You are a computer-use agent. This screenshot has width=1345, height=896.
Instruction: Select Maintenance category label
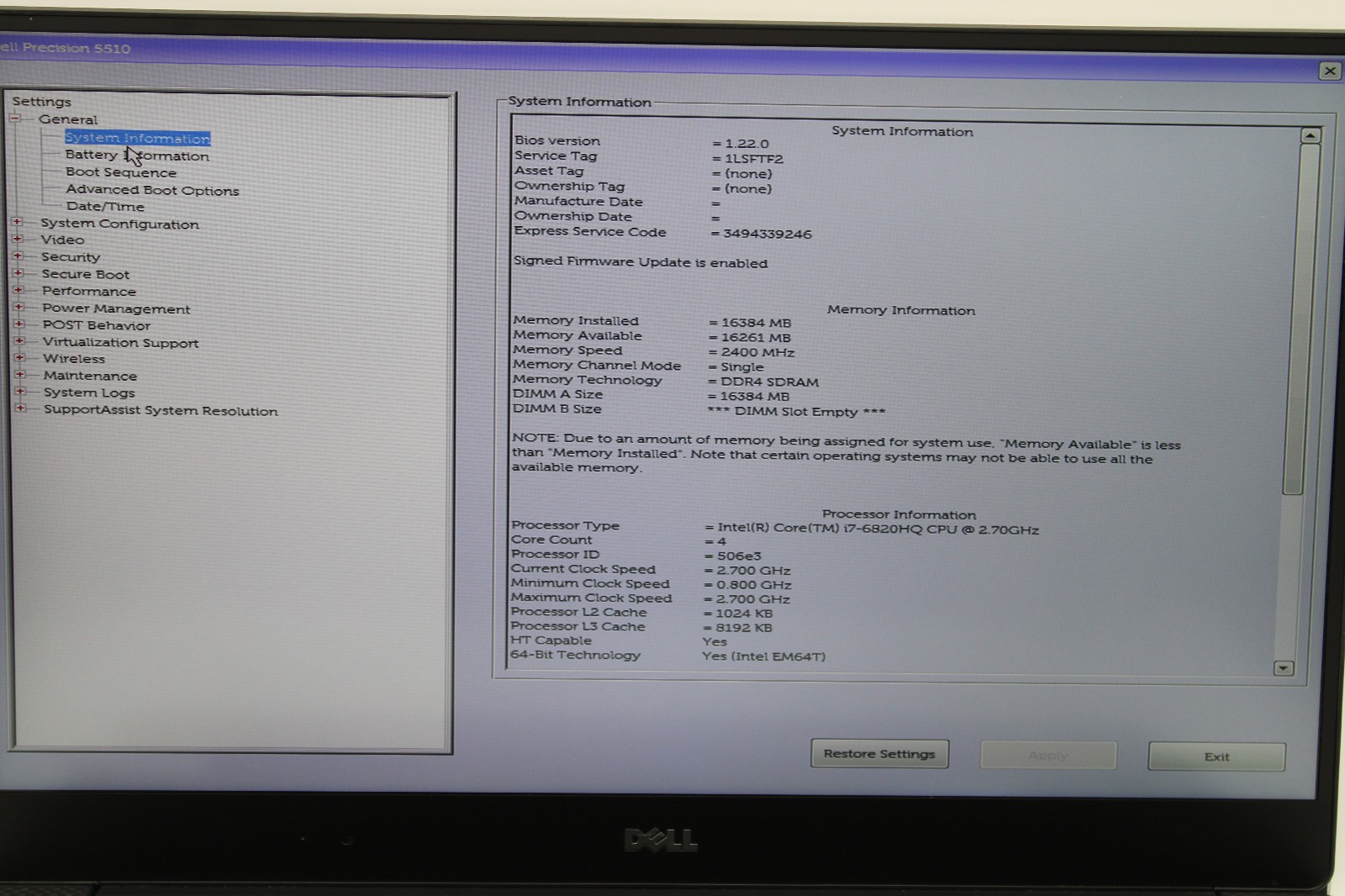pyautogui.click(x=90, y=376)
